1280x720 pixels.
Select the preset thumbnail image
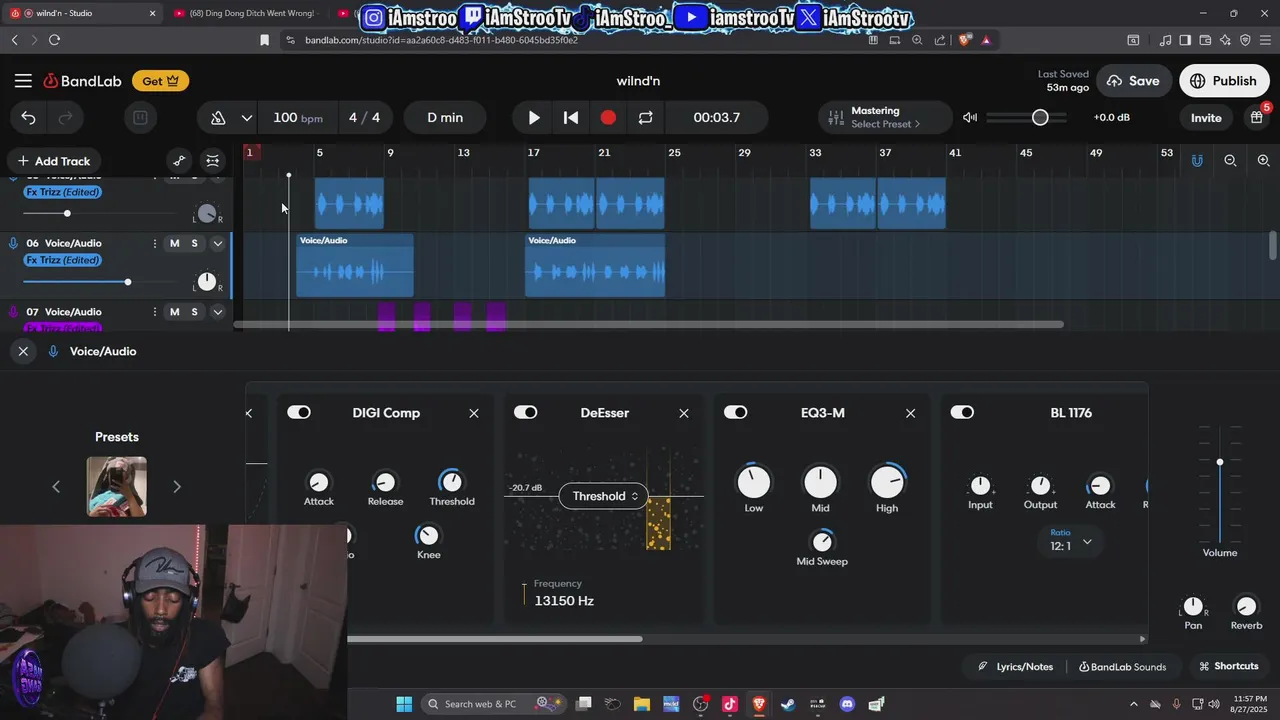coord(117,487)
